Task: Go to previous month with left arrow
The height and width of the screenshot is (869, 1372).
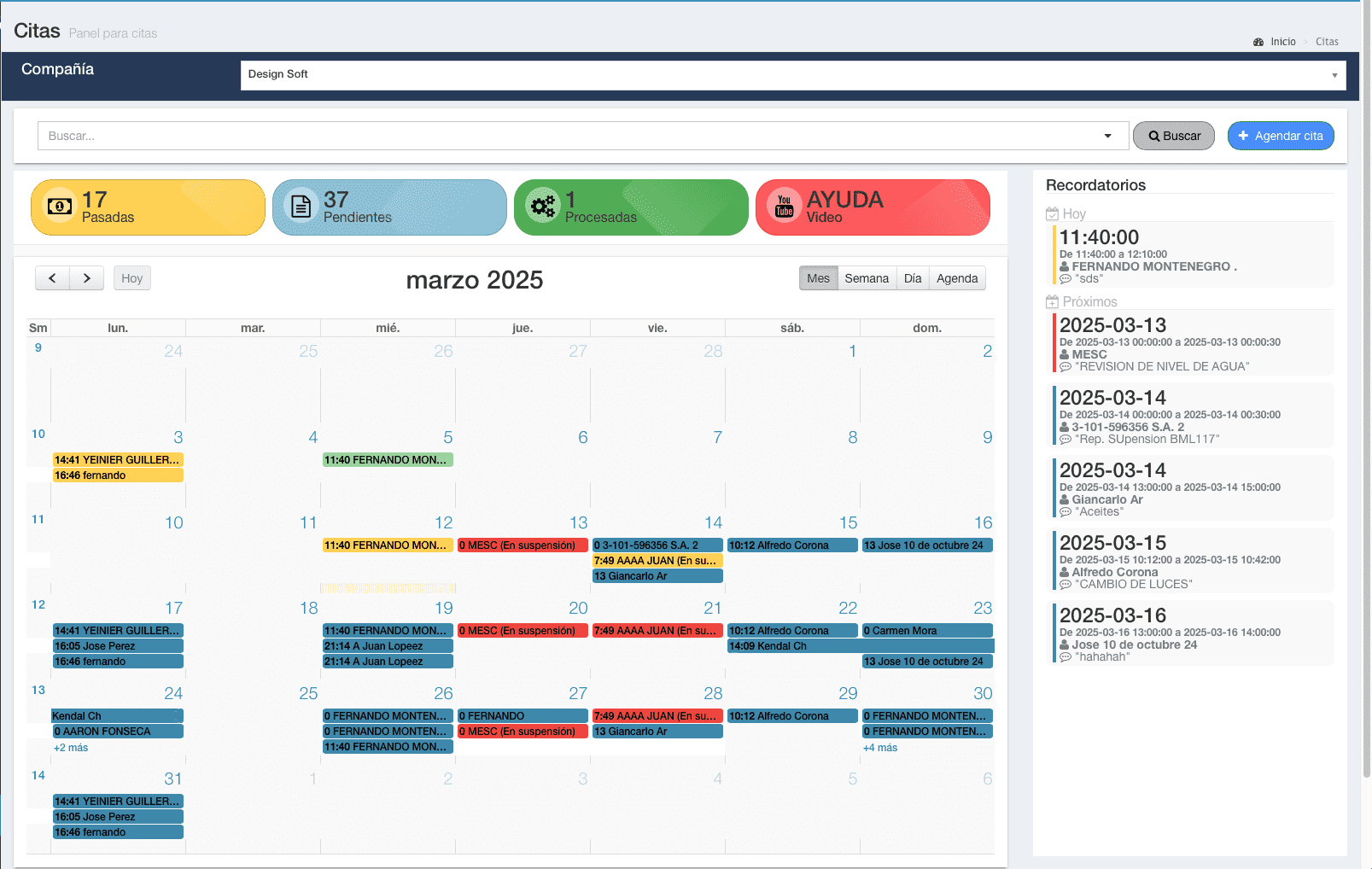Action: point(52,278)
